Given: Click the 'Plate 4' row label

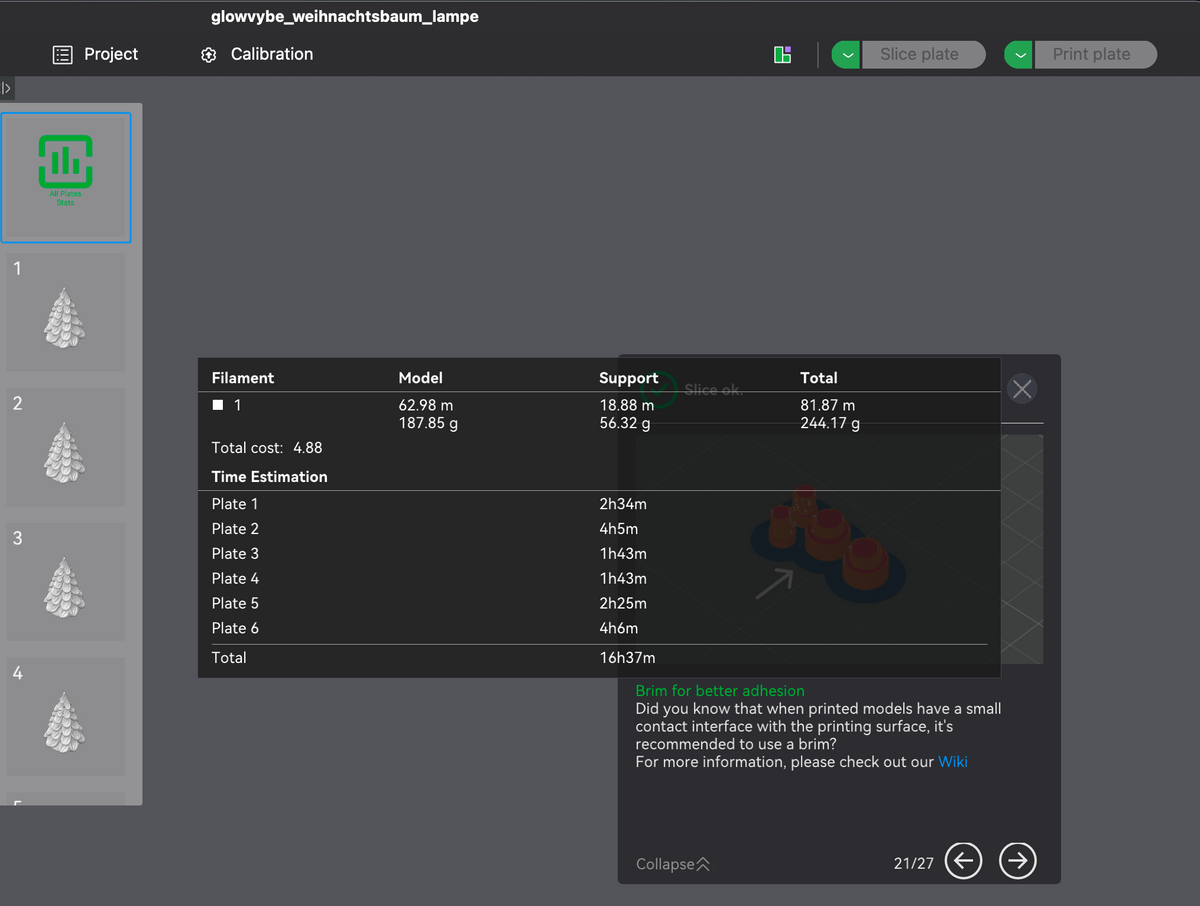Looking at the screenshot, I should click(x=235, y=579).
